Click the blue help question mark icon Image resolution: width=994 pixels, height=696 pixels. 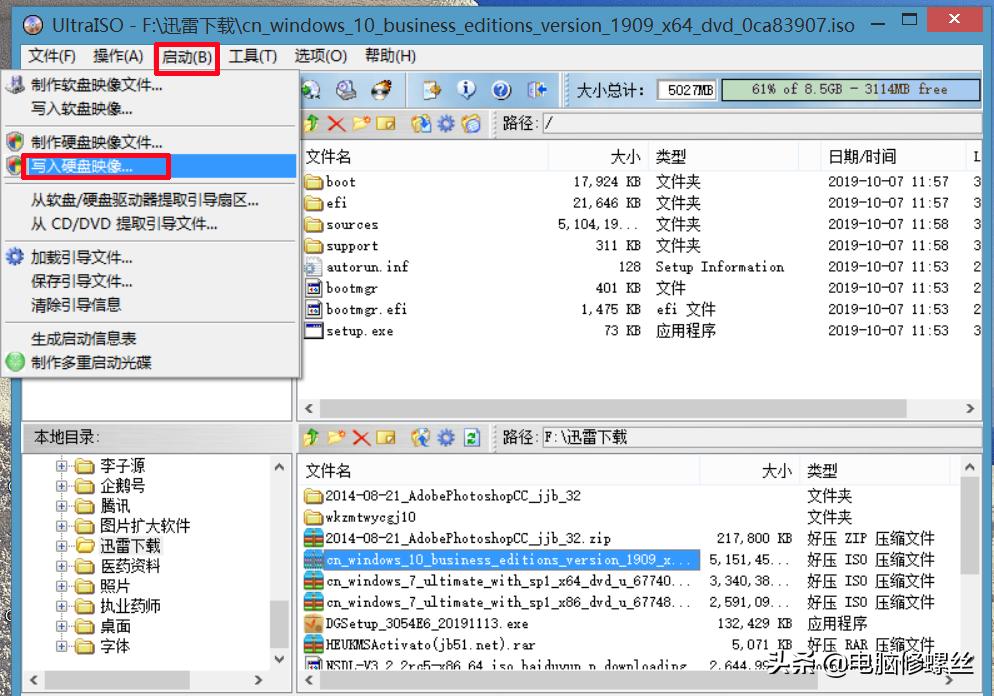click(502, 89)
